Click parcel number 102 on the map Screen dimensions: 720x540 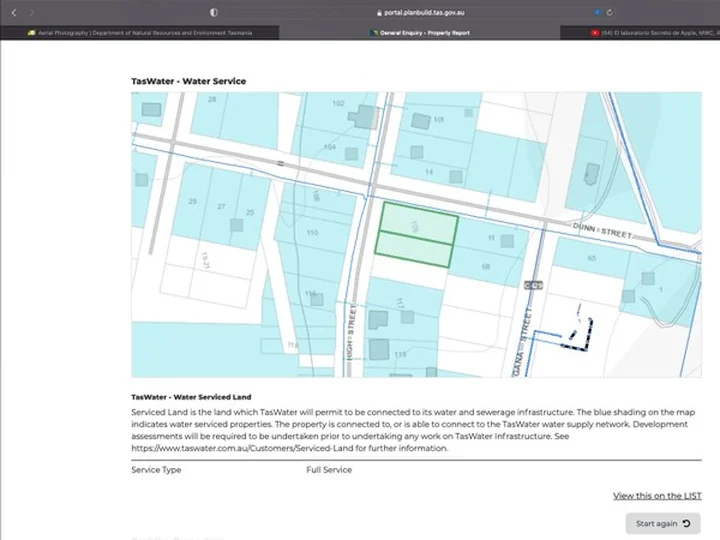(x=338, y=103)
